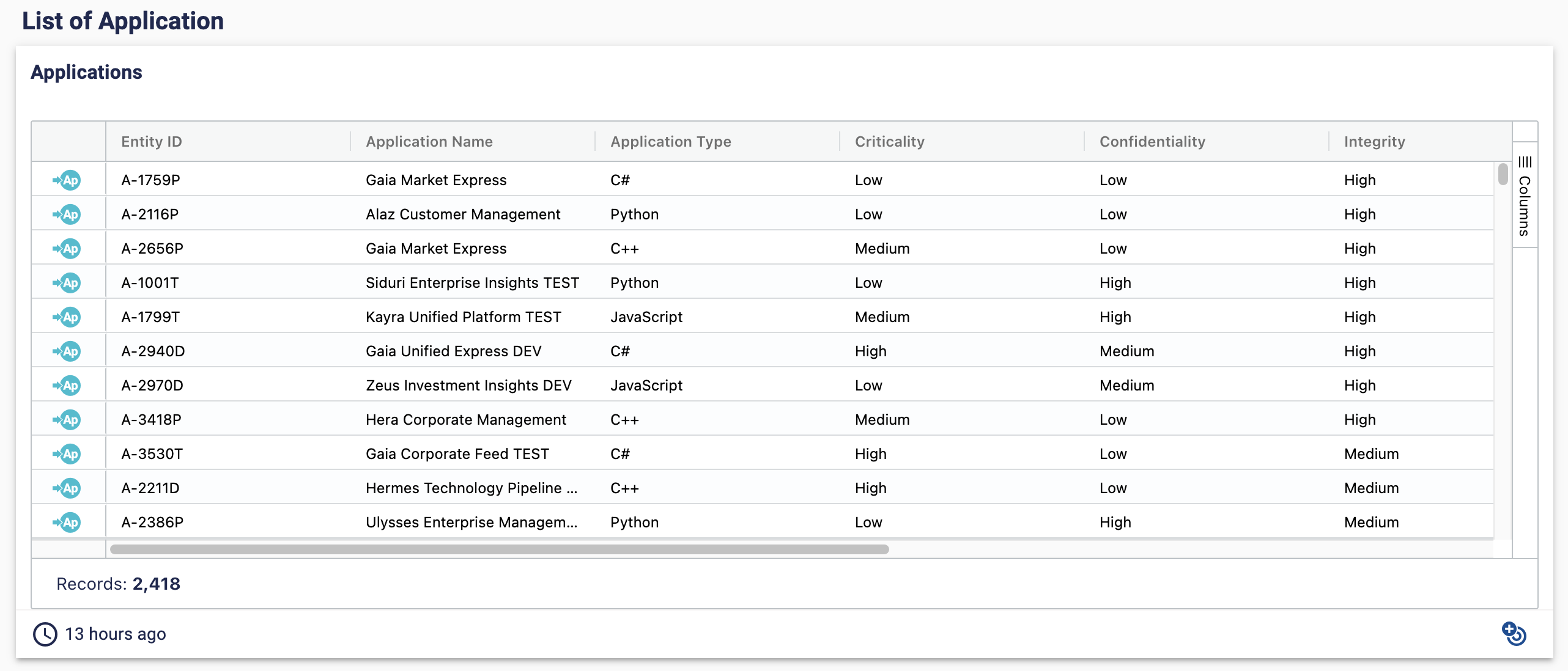This screenshot has height=671, width=1568.
Task: Click Medium integrity in row A-2211D
Action: coord(1372,488)
